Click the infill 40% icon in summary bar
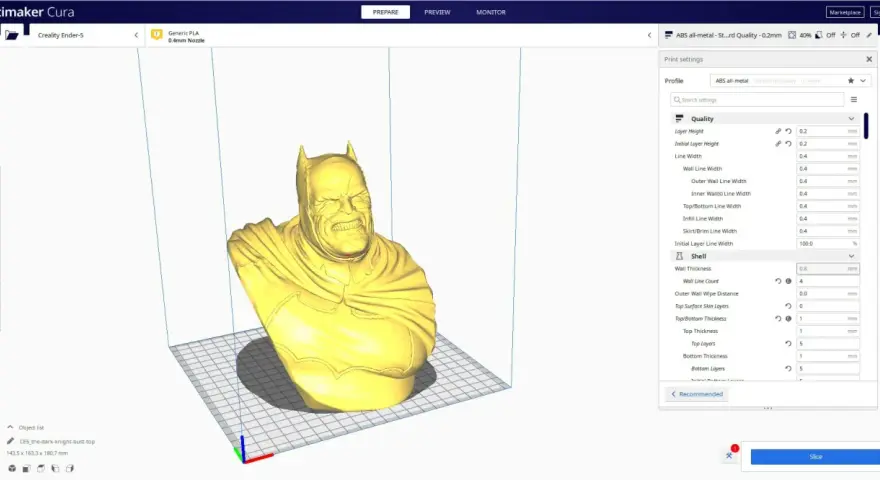The height and width of the screenshot is (480, 880). [792, 35]
